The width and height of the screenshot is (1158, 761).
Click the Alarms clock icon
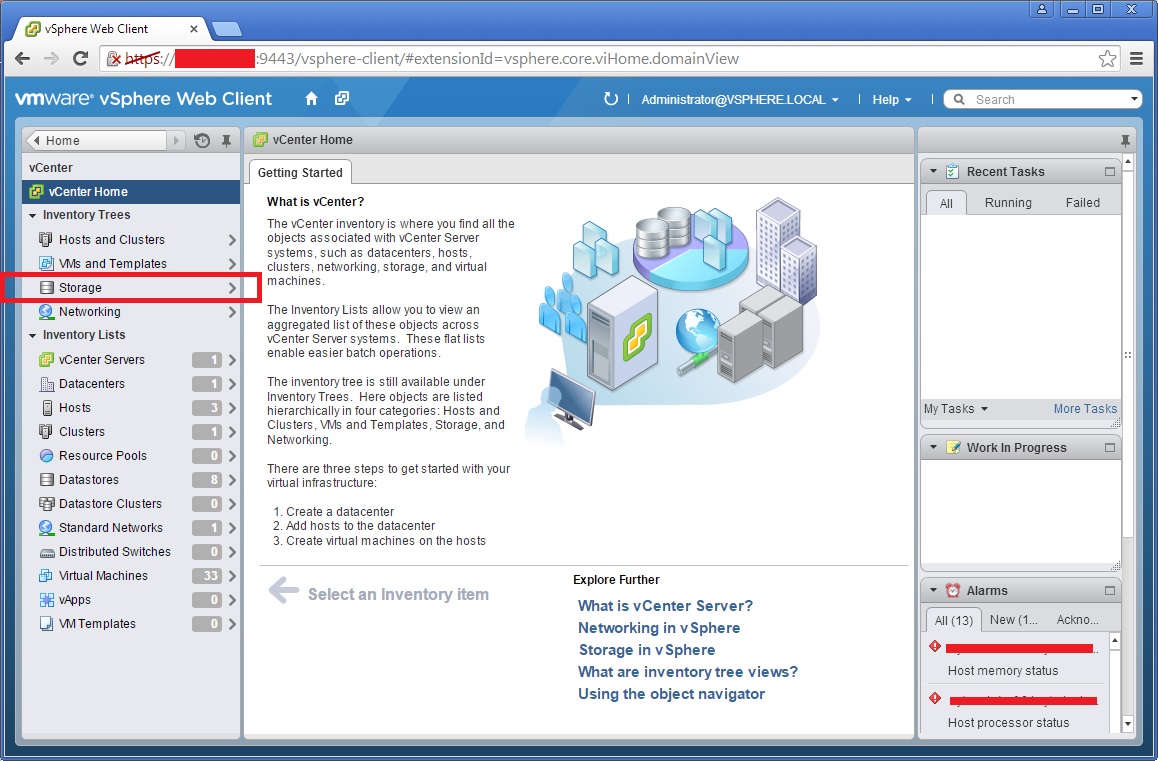(x=953, y=590)
